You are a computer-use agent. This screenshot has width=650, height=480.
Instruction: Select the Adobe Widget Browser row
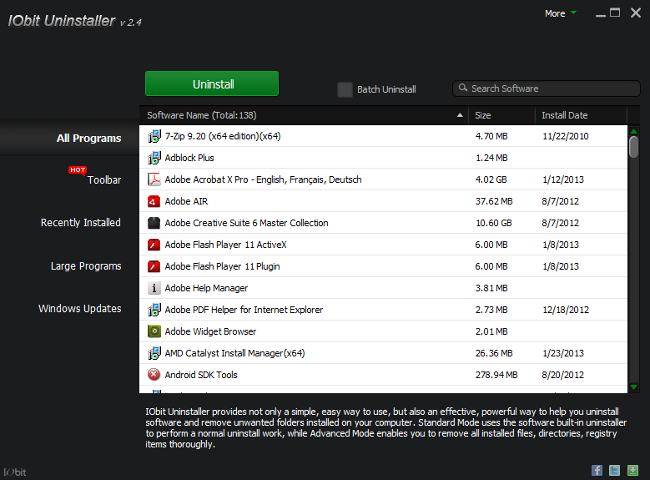click(383, 332)
